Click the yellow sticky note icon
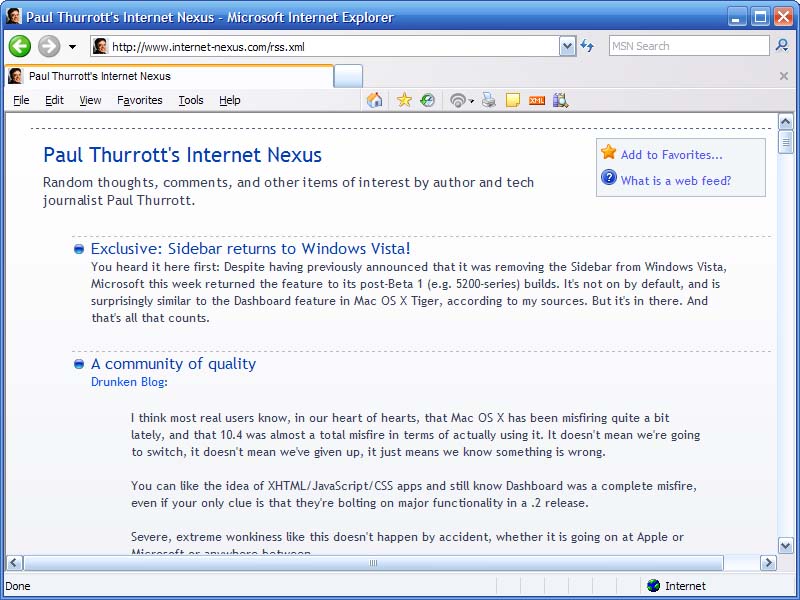This screenshot has height=600, width=800. (513, 100)
